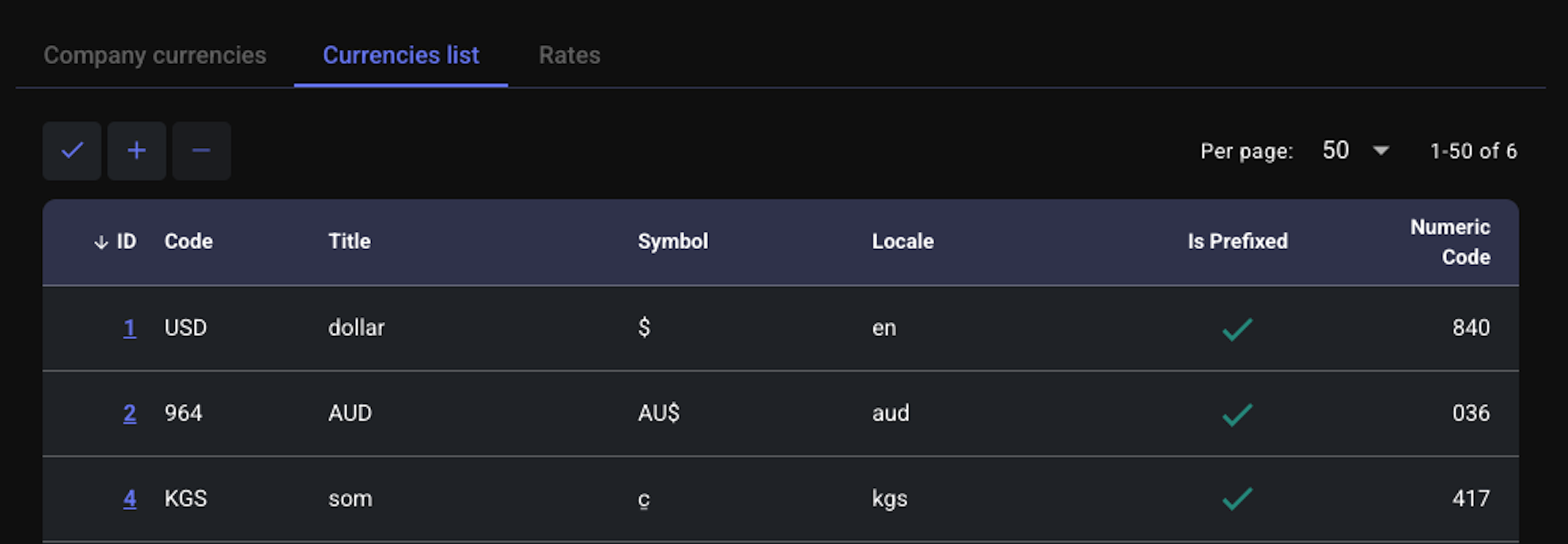Click the minus remove toolbar button
Image resolution: width=1568 pixels, height=544 pixels.
[x=202, y=150]
